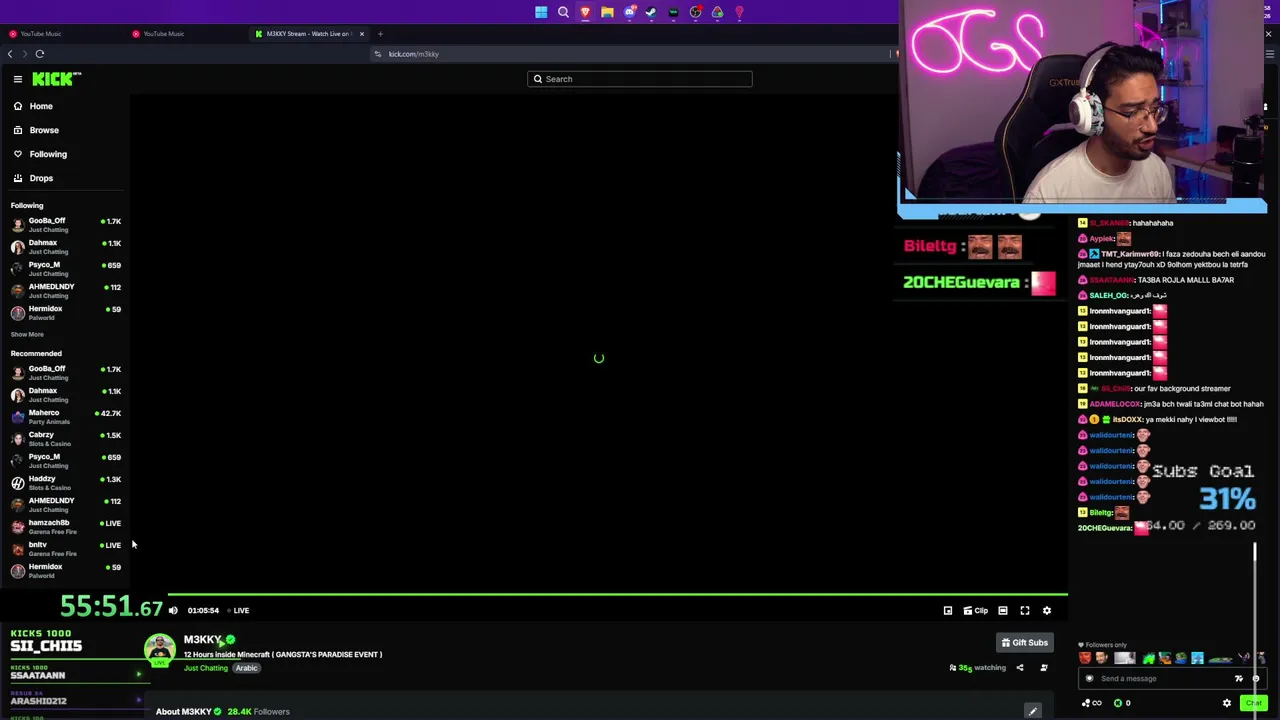1280x720 pixels.
Task: Open video player settings gear
Action: (x=1047, y=610)
